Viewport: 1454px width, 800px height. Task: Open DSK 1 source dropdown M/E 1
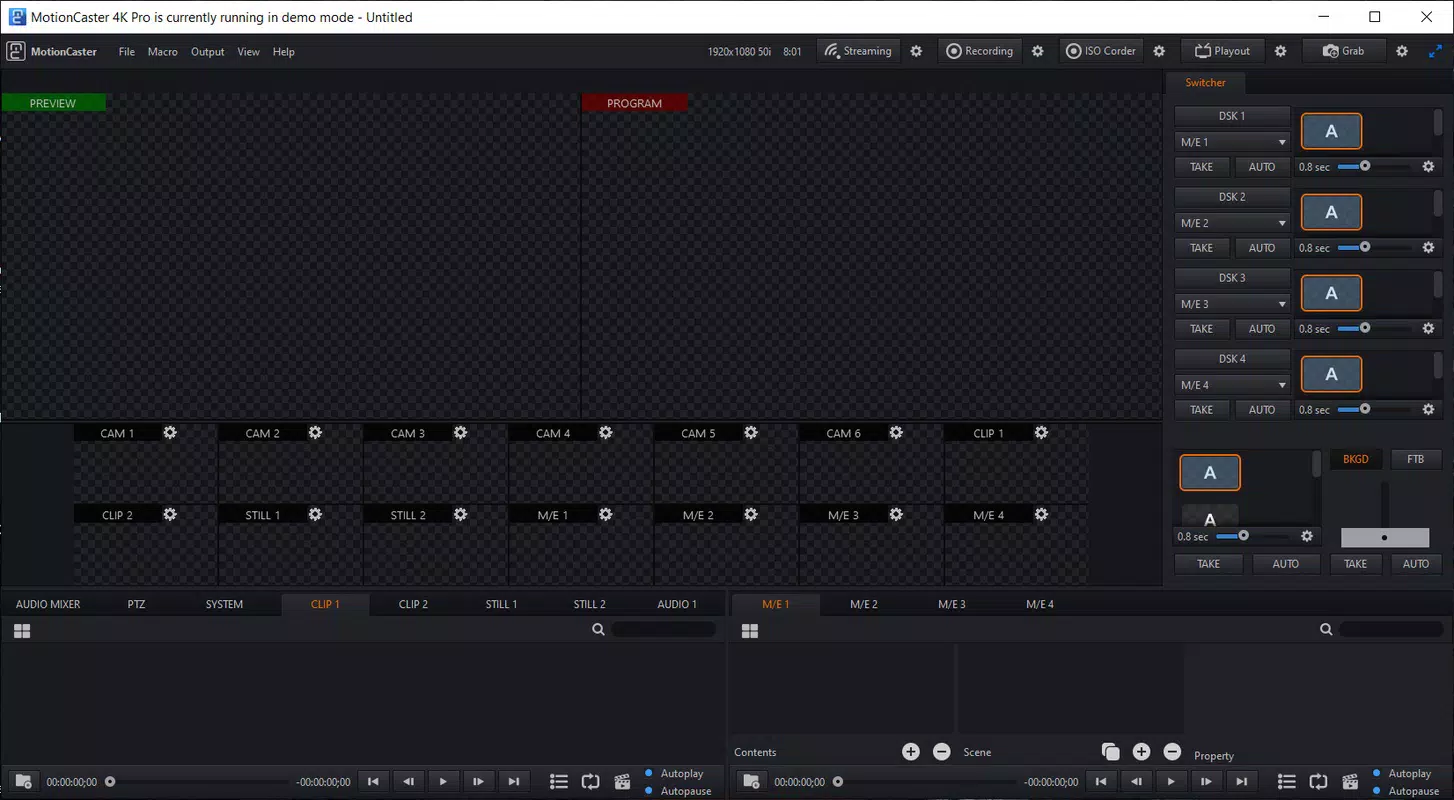coord(1233,142)
